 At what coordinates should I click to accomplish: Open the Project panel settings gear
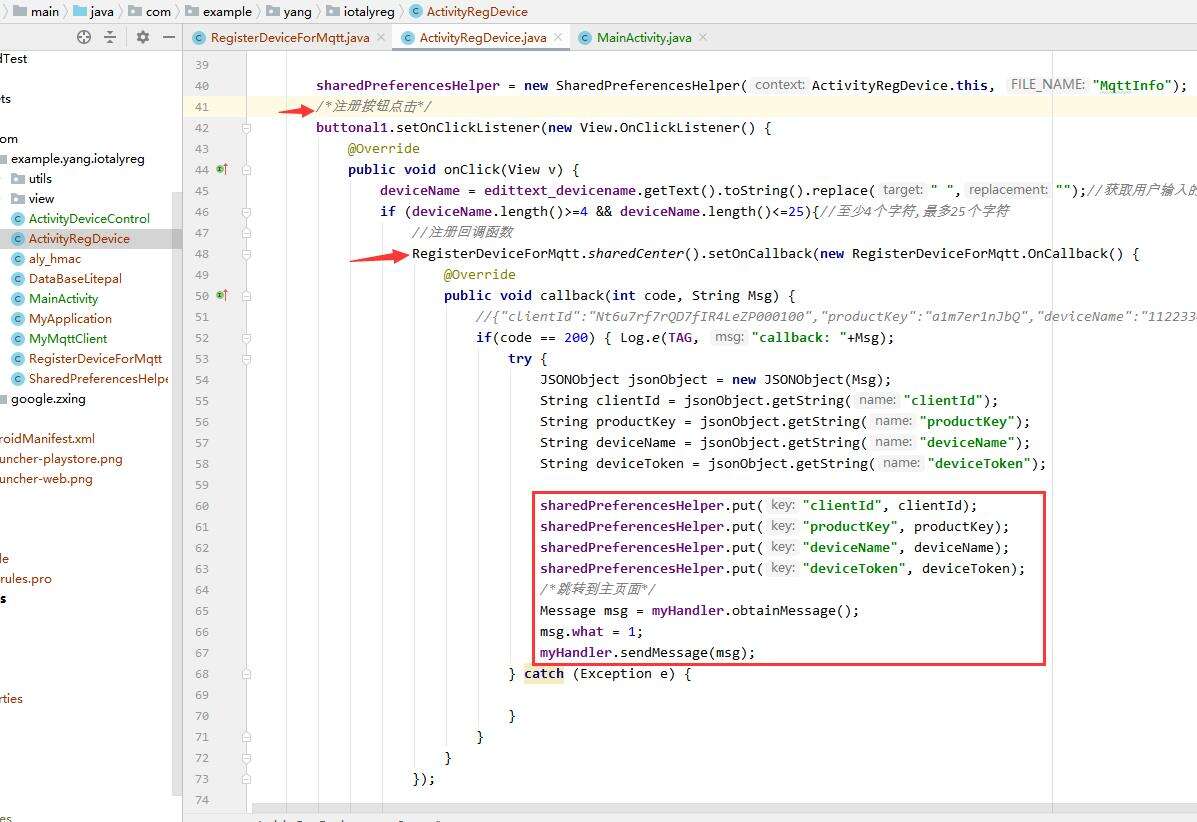click(x=143, y=37)
